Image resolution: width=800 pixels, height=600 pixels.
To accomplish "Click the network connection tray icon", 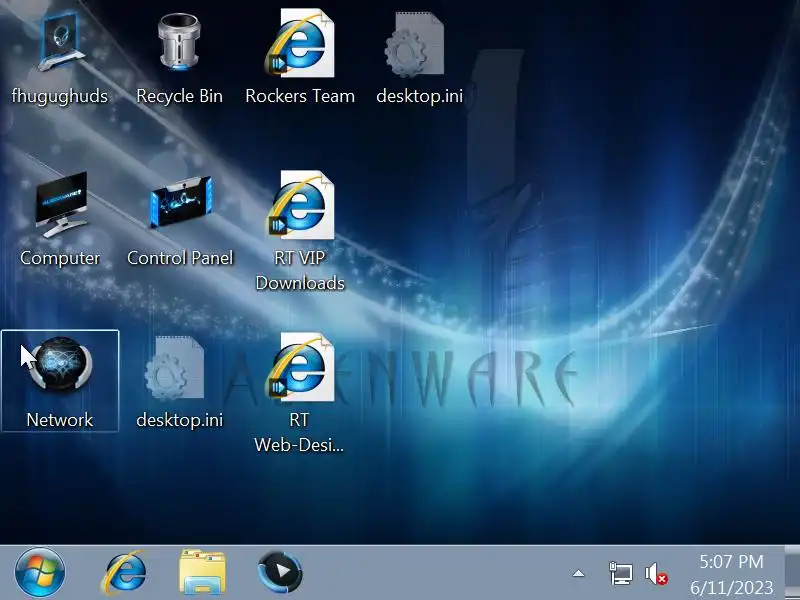I will point(621,573).
